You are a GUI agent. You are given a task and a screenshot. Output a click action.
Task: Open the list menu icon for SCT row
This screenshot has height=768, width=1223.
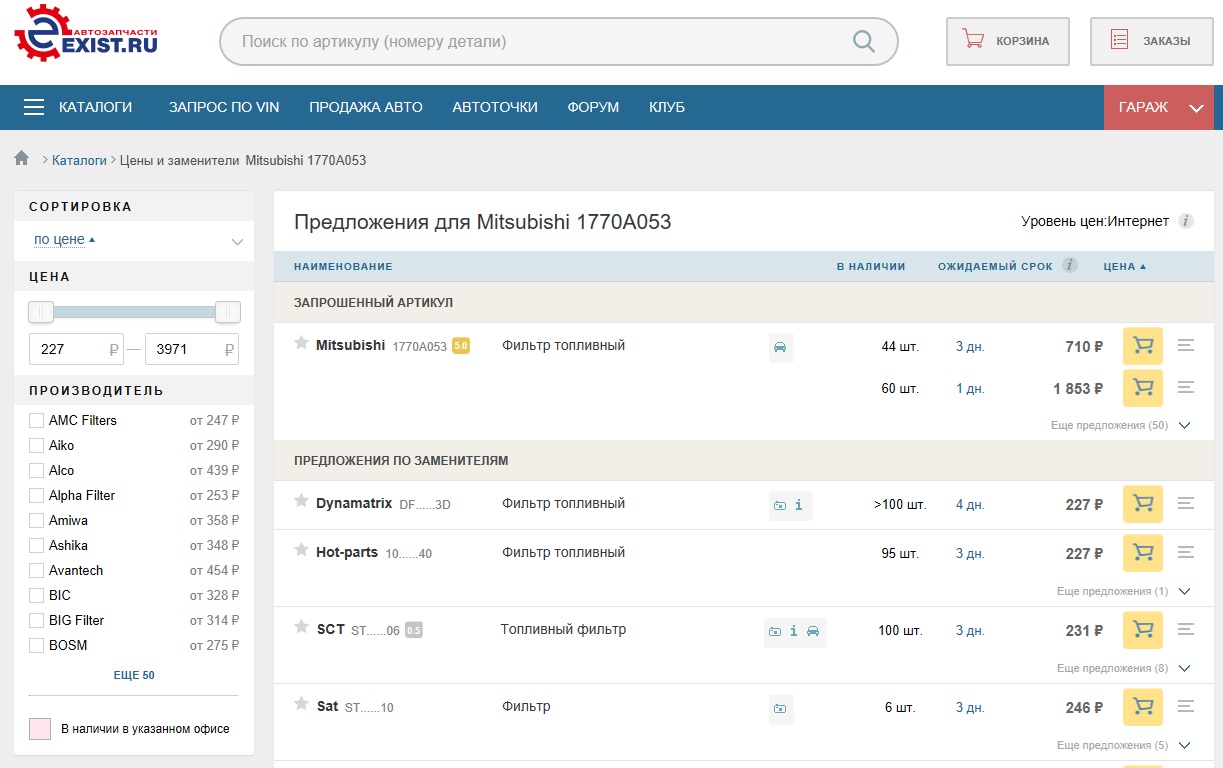click(x=1186, y=630)
